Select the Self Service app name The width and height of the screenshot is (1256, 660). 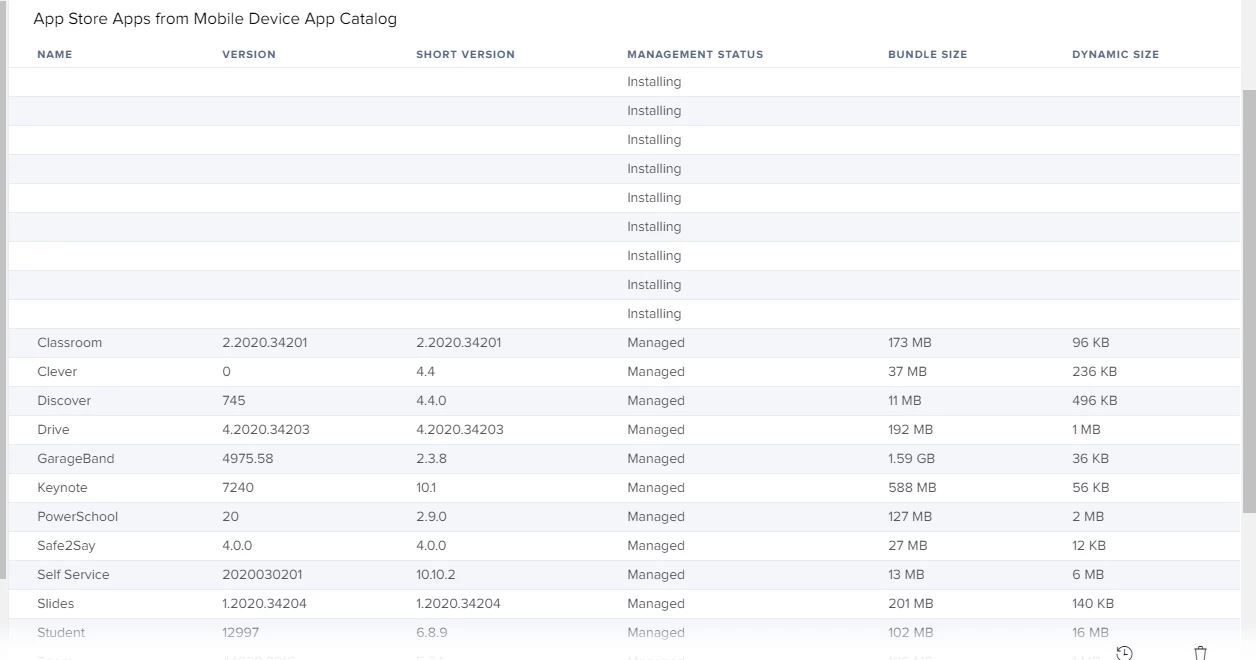point(73,575)
